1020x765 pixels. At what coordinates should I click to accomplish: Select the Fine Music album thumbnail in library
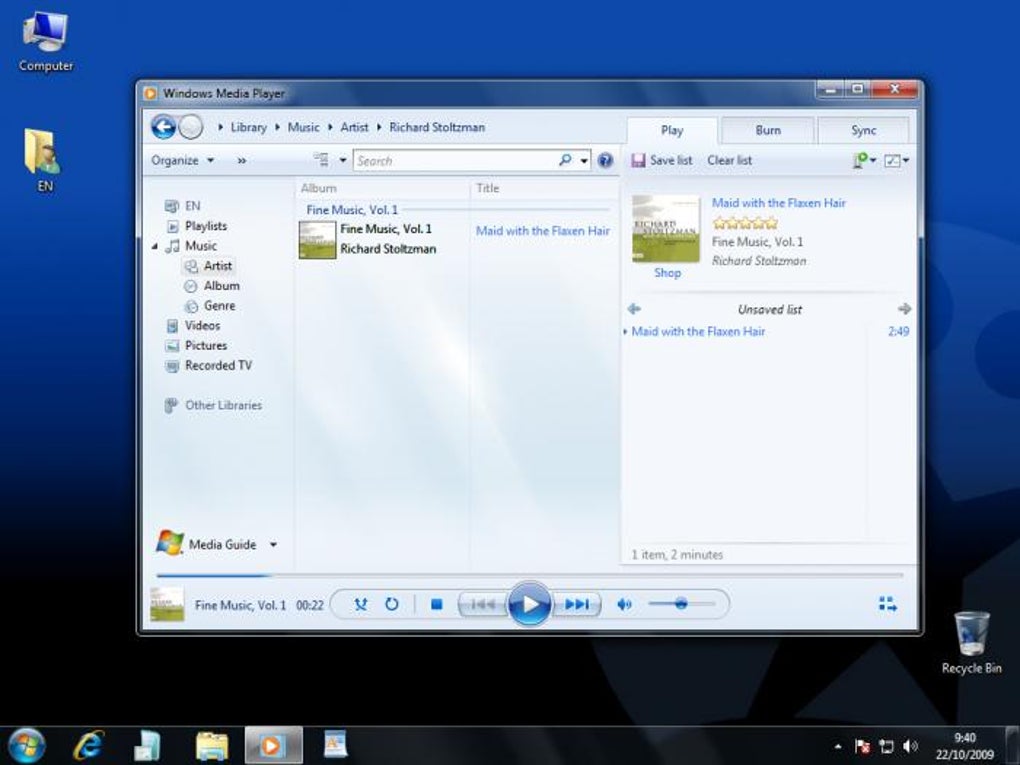click(317, 240)
